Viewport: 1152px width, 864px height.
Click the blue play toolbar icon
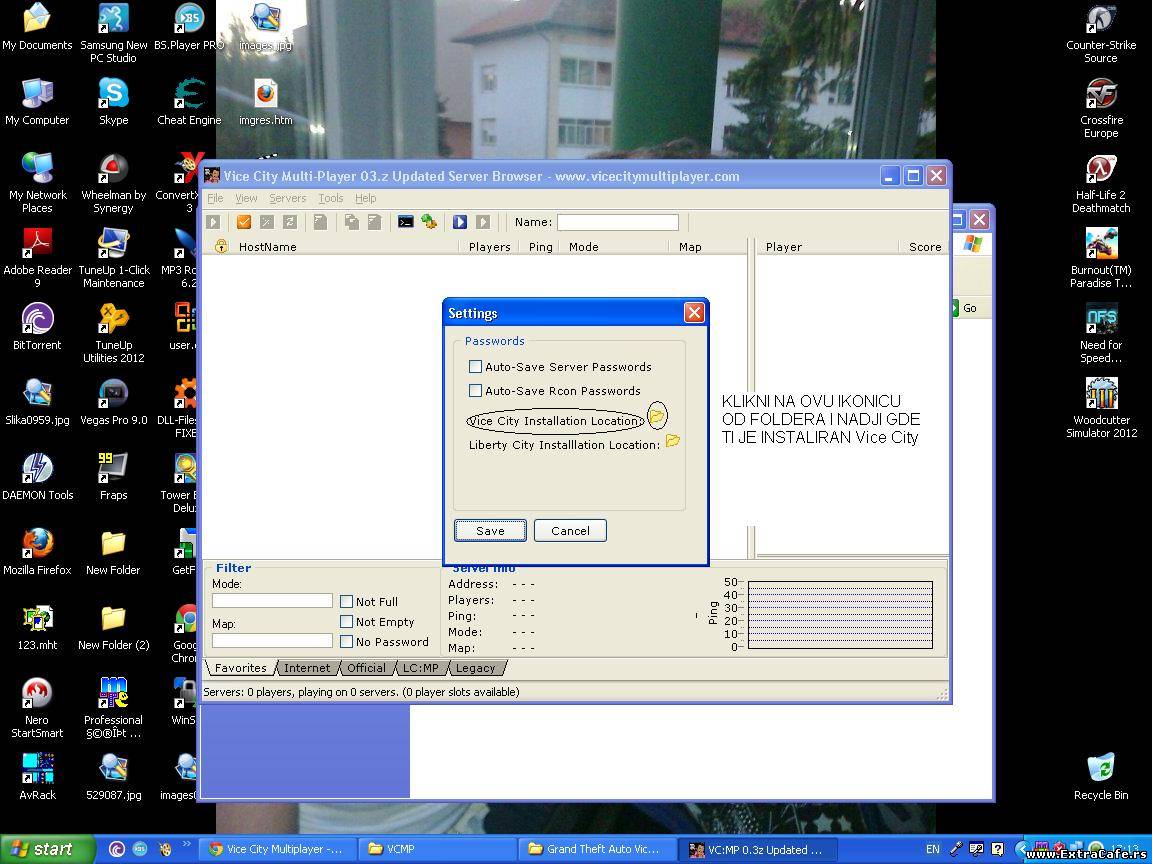click(460, 222)
